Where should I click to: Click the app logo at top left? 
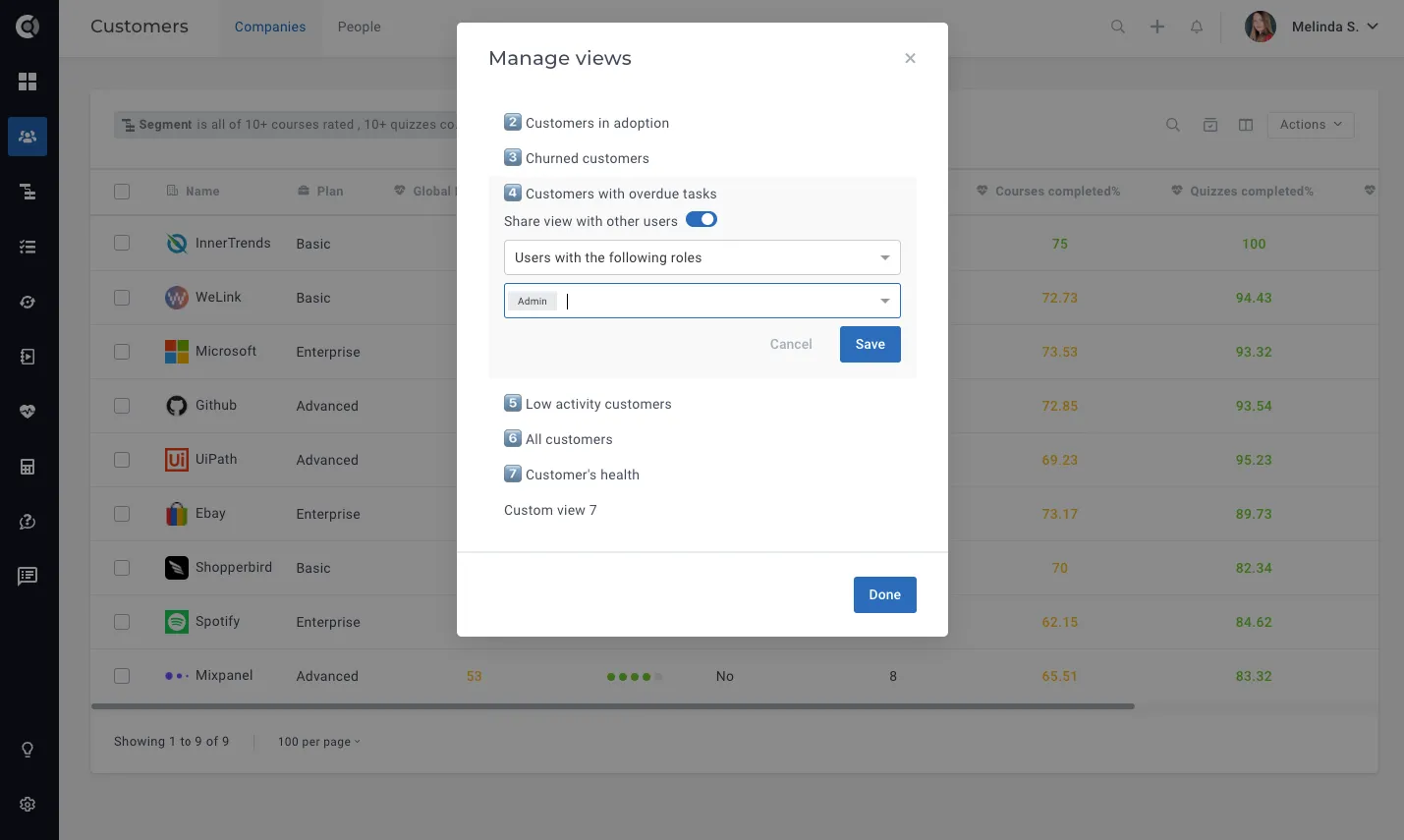(28, 27)
